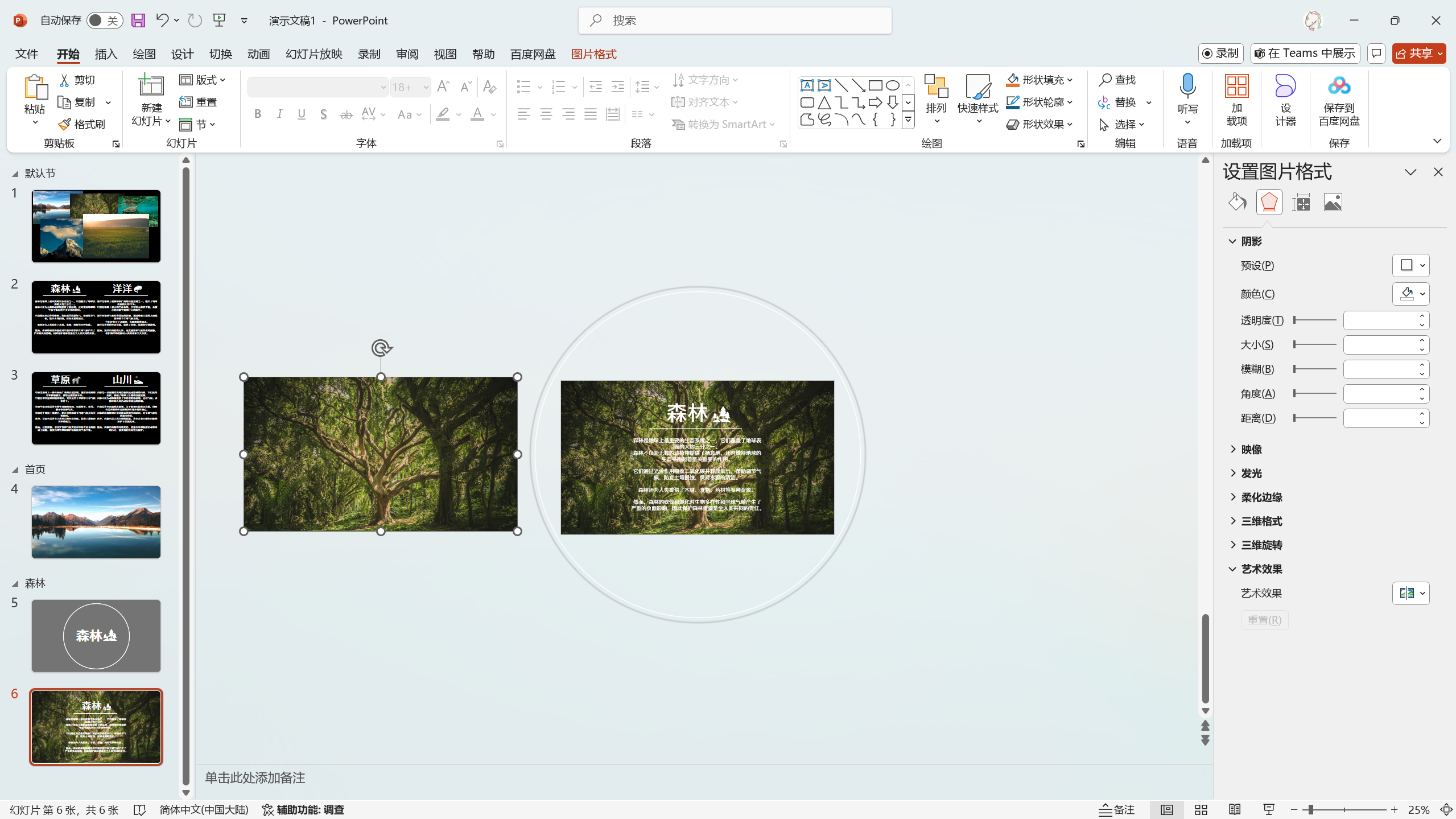
Task: Open the Layout (版式) dropdown
Action: click(x=203, y=80)
